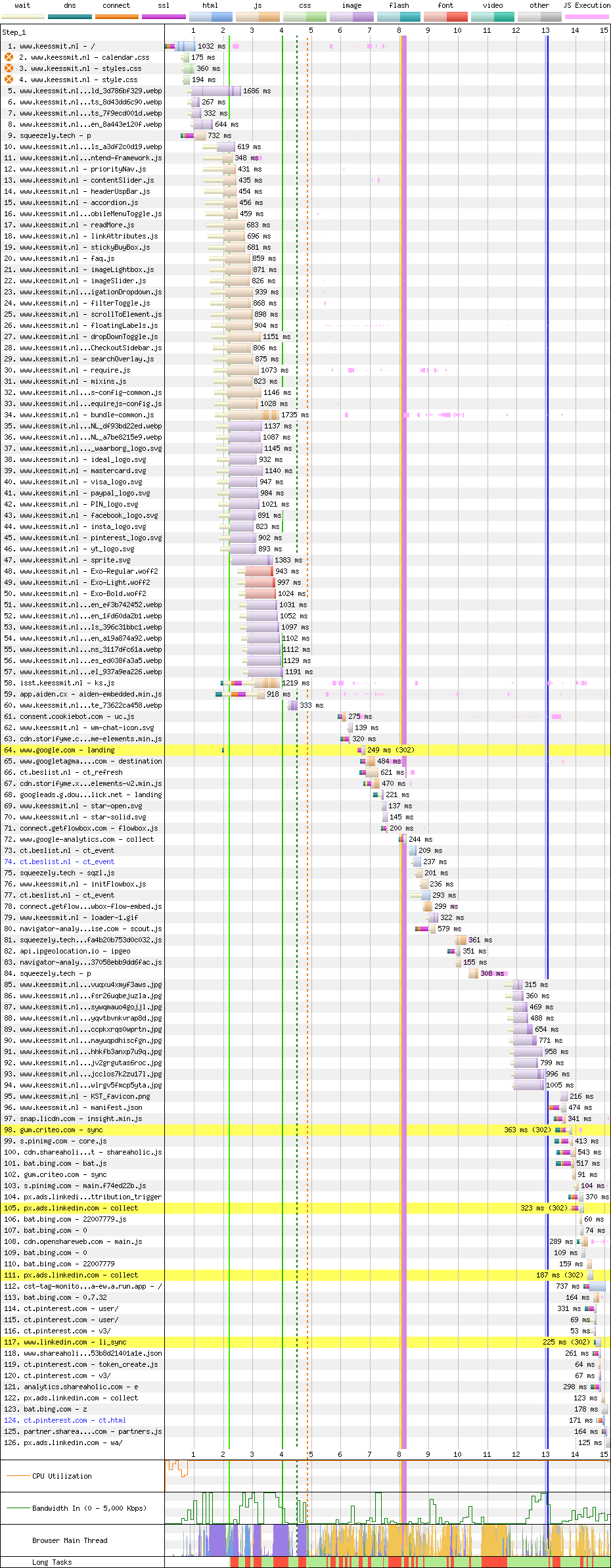Click the CPU Utilization graph label

pos(62,1476)
